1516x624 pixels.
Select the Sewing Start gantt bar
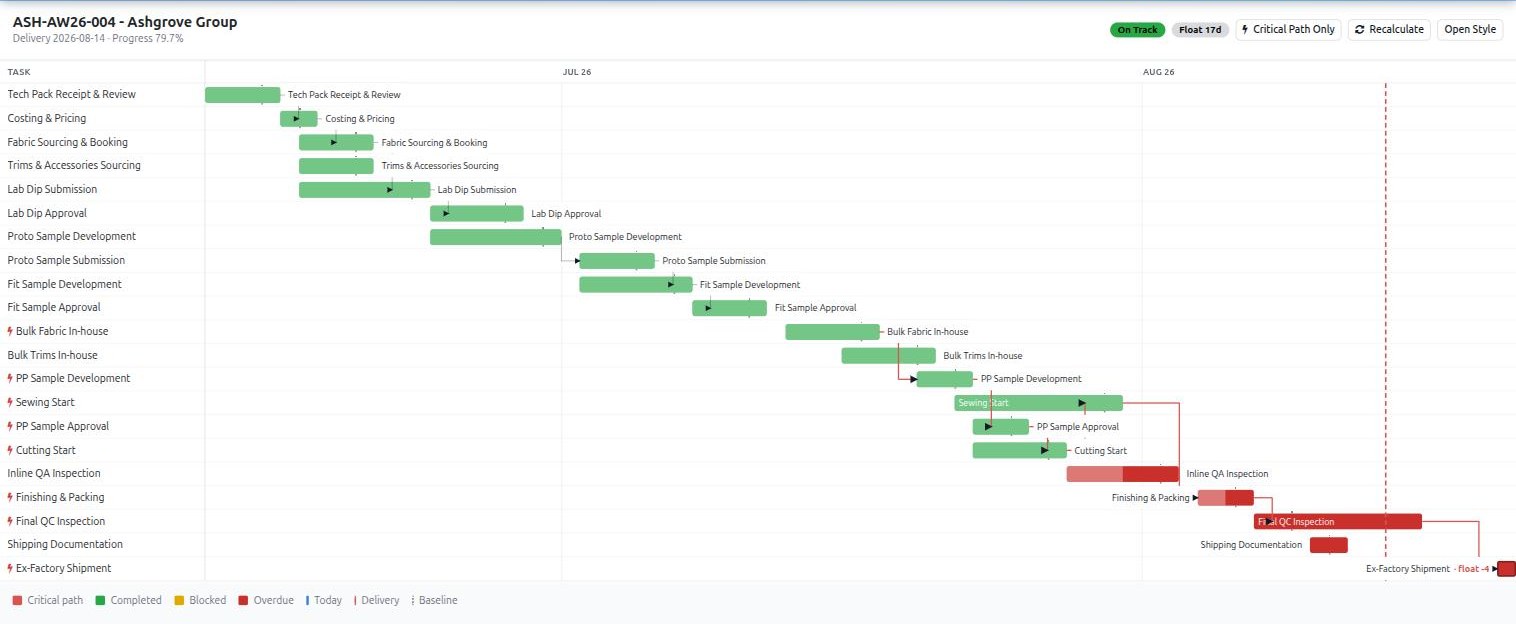[x=1038, y=403]
